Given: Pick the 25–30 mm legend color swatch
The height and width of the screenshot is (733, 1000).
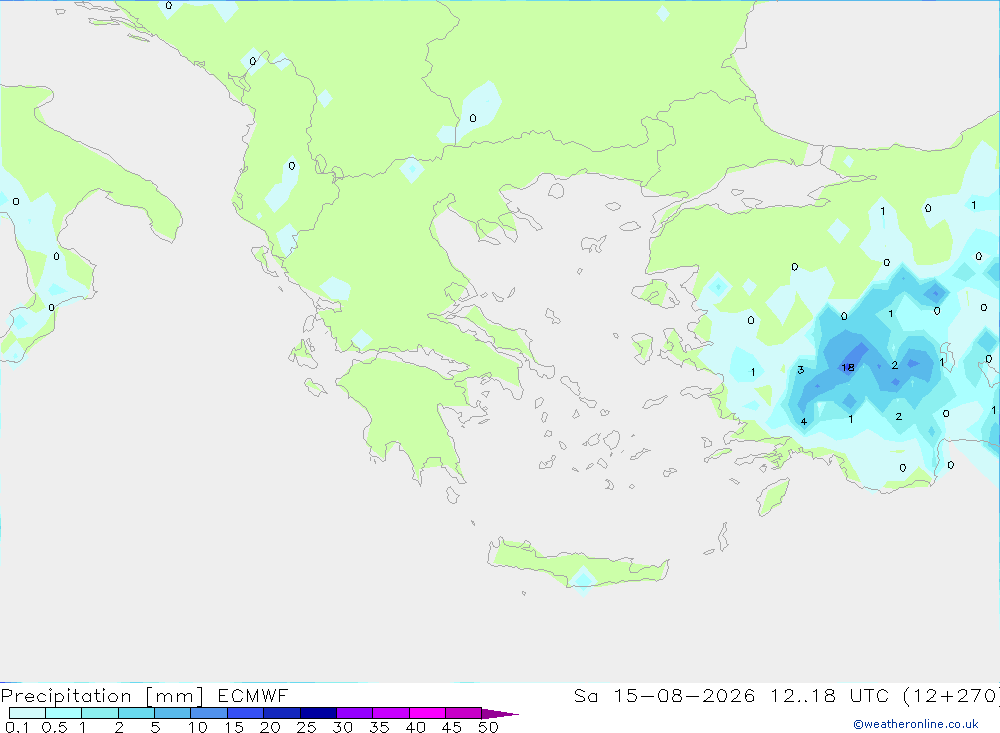Looking at the screenshot, I should coord(318,713).
